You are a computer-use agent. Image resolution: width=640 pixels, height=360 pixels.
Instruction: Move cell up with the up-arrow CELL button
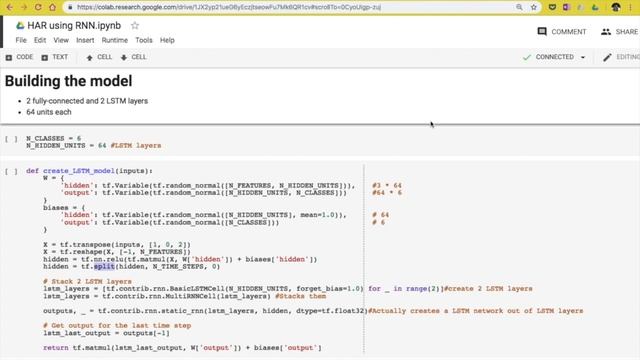point(99,57)
